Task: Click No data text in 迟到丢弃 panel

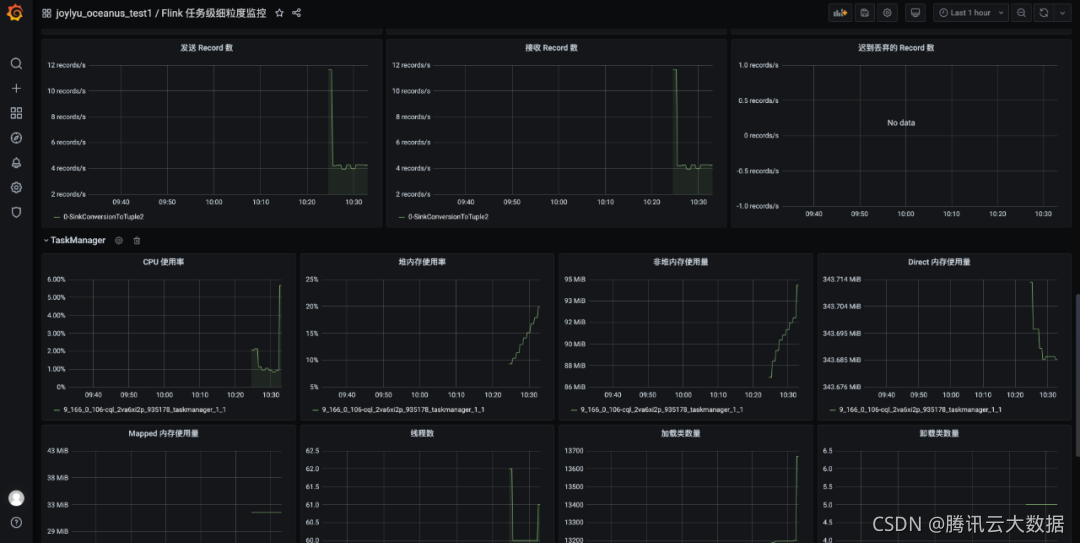Action: point(901,123)
